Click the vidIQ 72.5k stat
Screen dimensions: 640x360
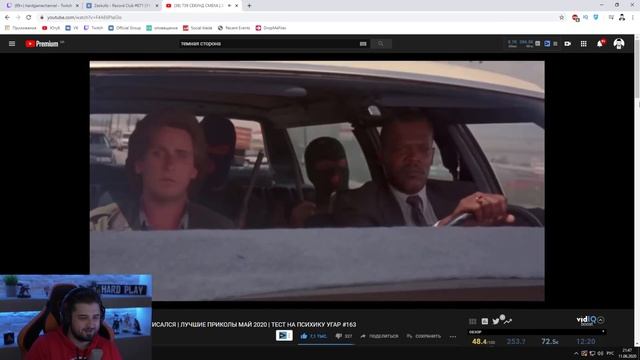tap(550, 341)
